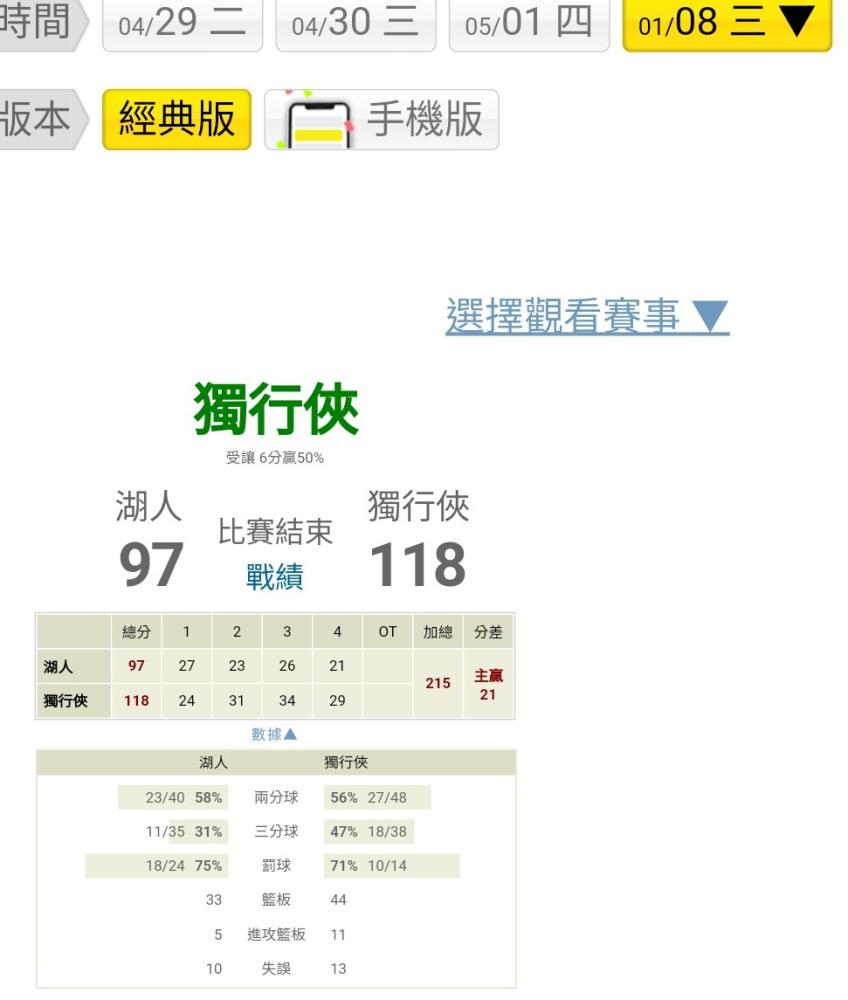Click 湖人 free throw bar 18/24 75%
Screen dimensions: 848x1000
[157, 866]
